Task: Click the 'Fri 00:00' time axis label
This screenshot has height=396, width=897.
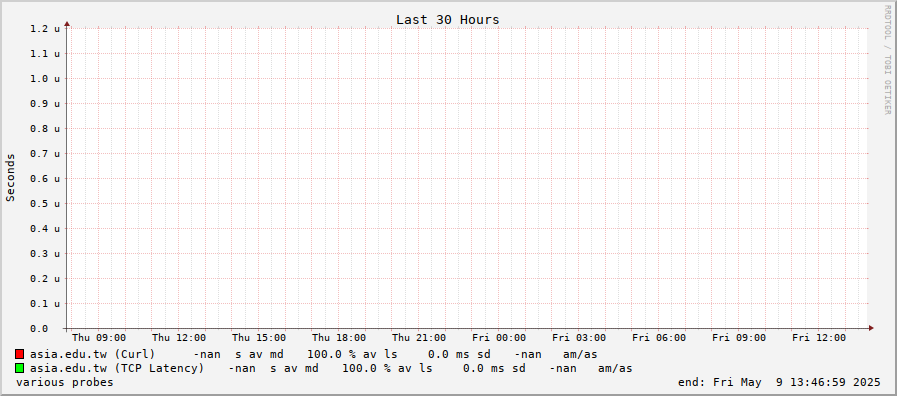Action: coord(499,338)
